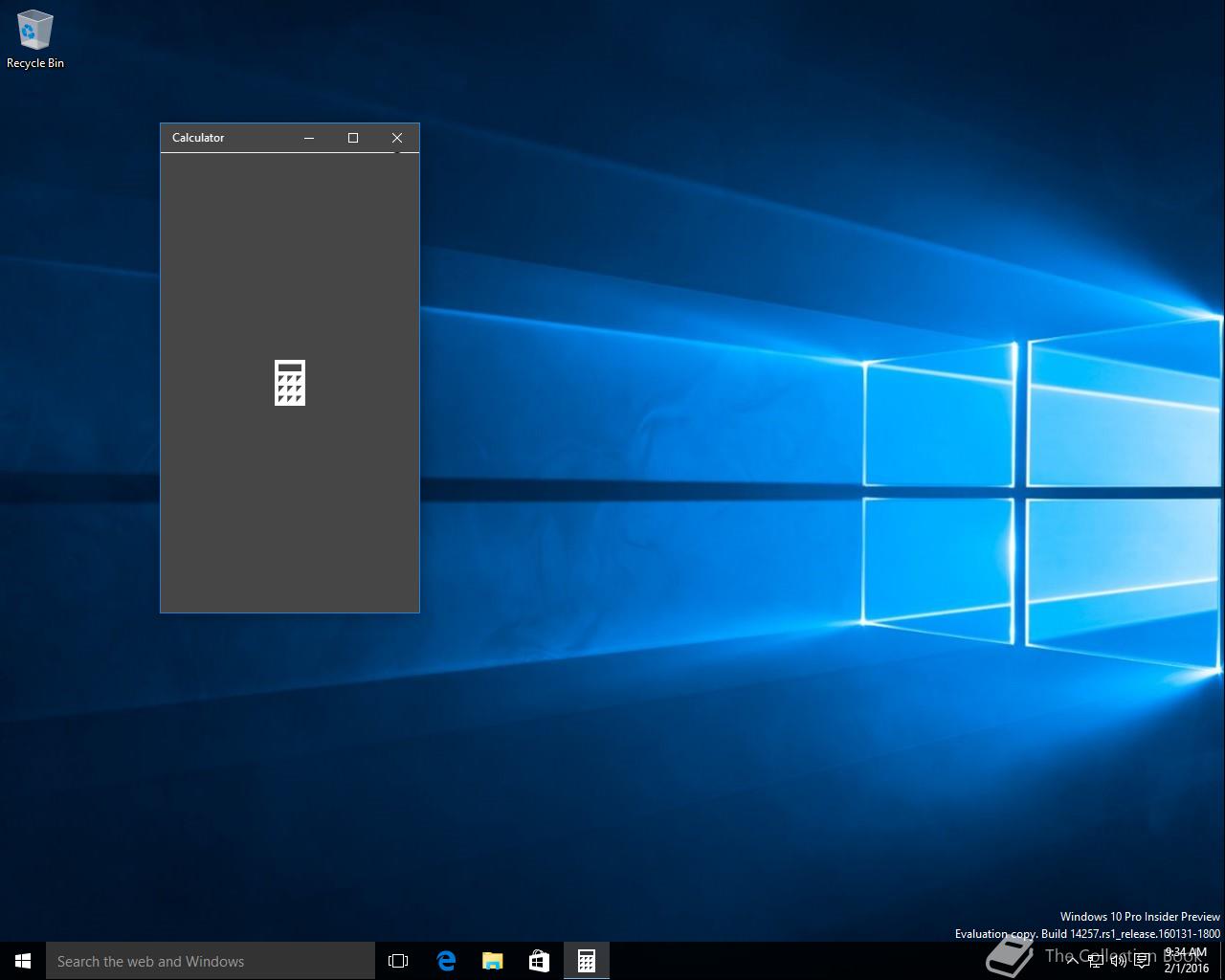The width and height of the screenshot is (1225, 980).
Task: Open the network status tray icon
Action: point(1095,961)
